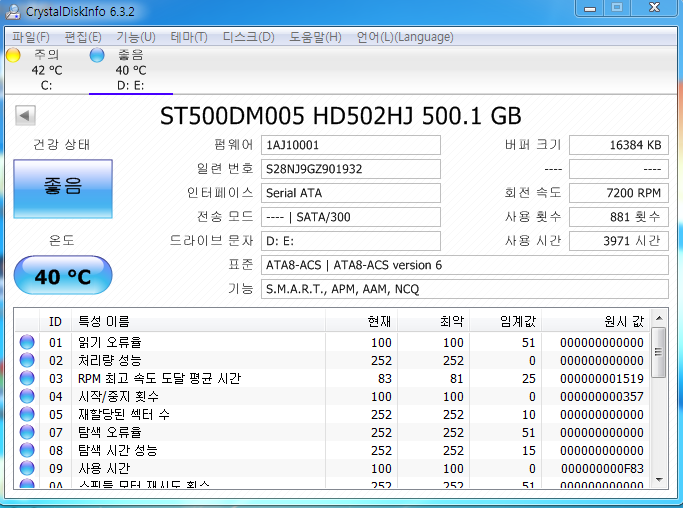
Task: Click the 40 °C temperature button
Action: 63,276
